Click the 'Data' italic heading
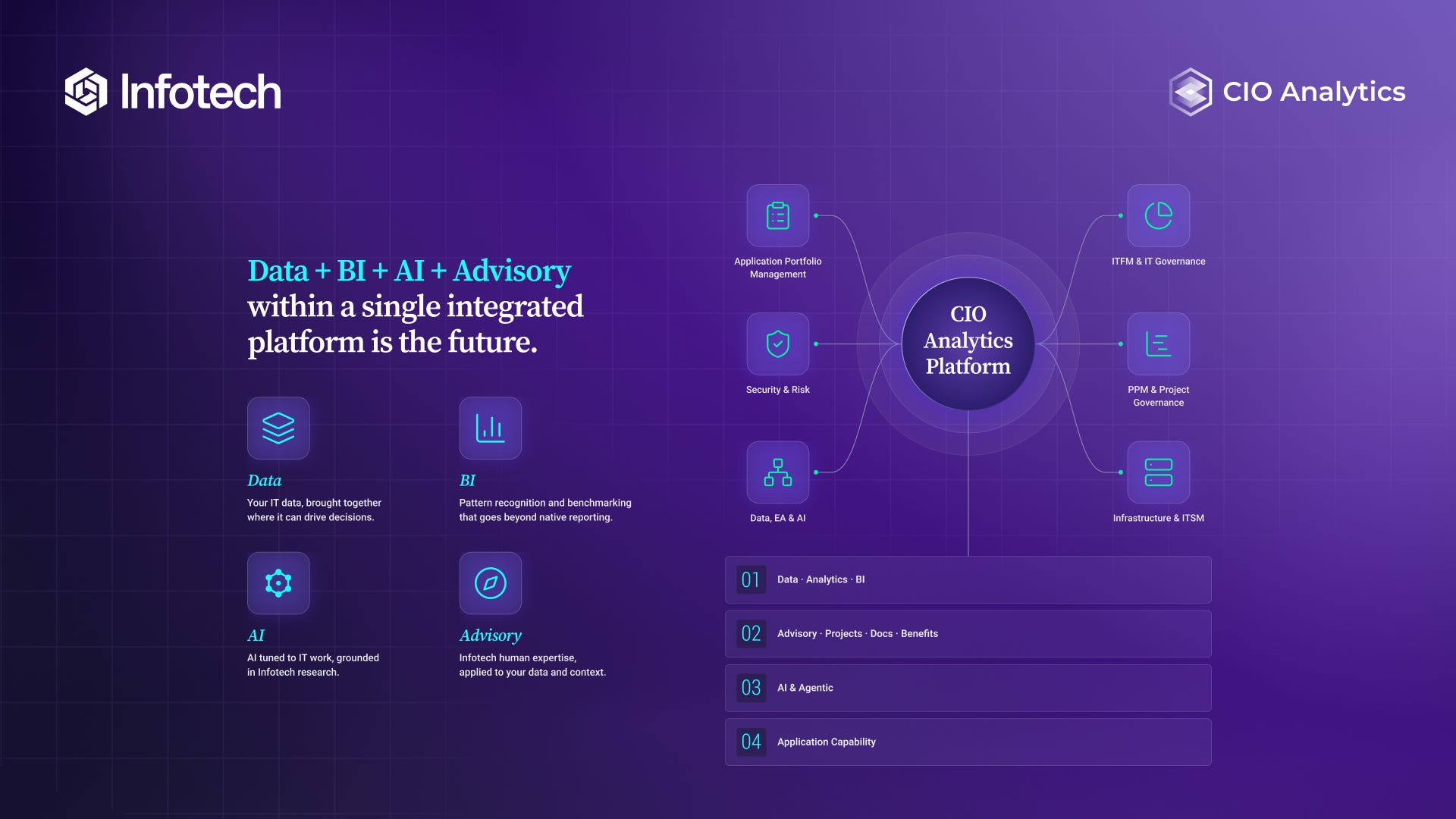This screenshot has width=1456, height=819. coord(264,480)
